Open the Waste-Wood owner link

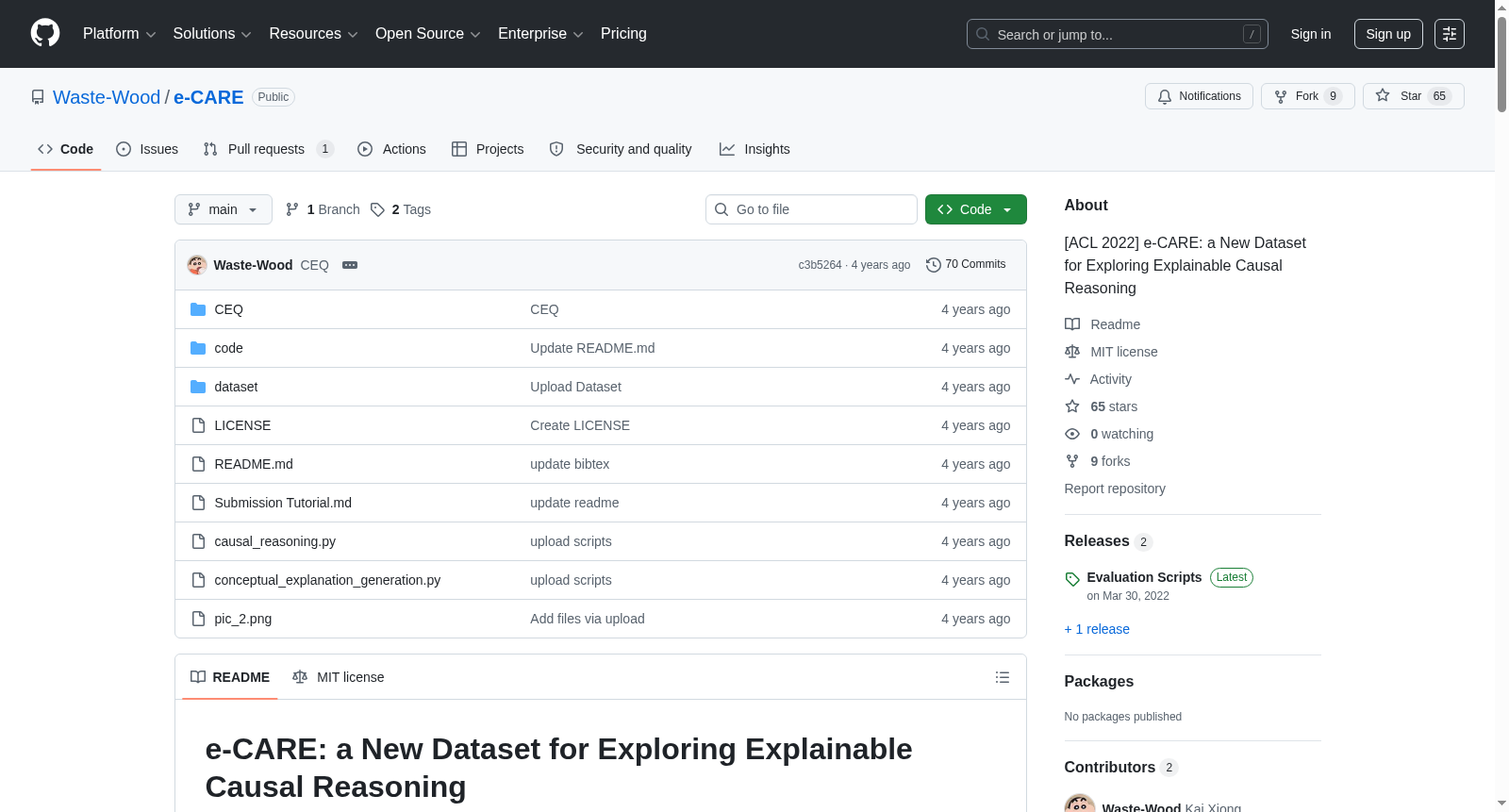[x=107, y=97]
